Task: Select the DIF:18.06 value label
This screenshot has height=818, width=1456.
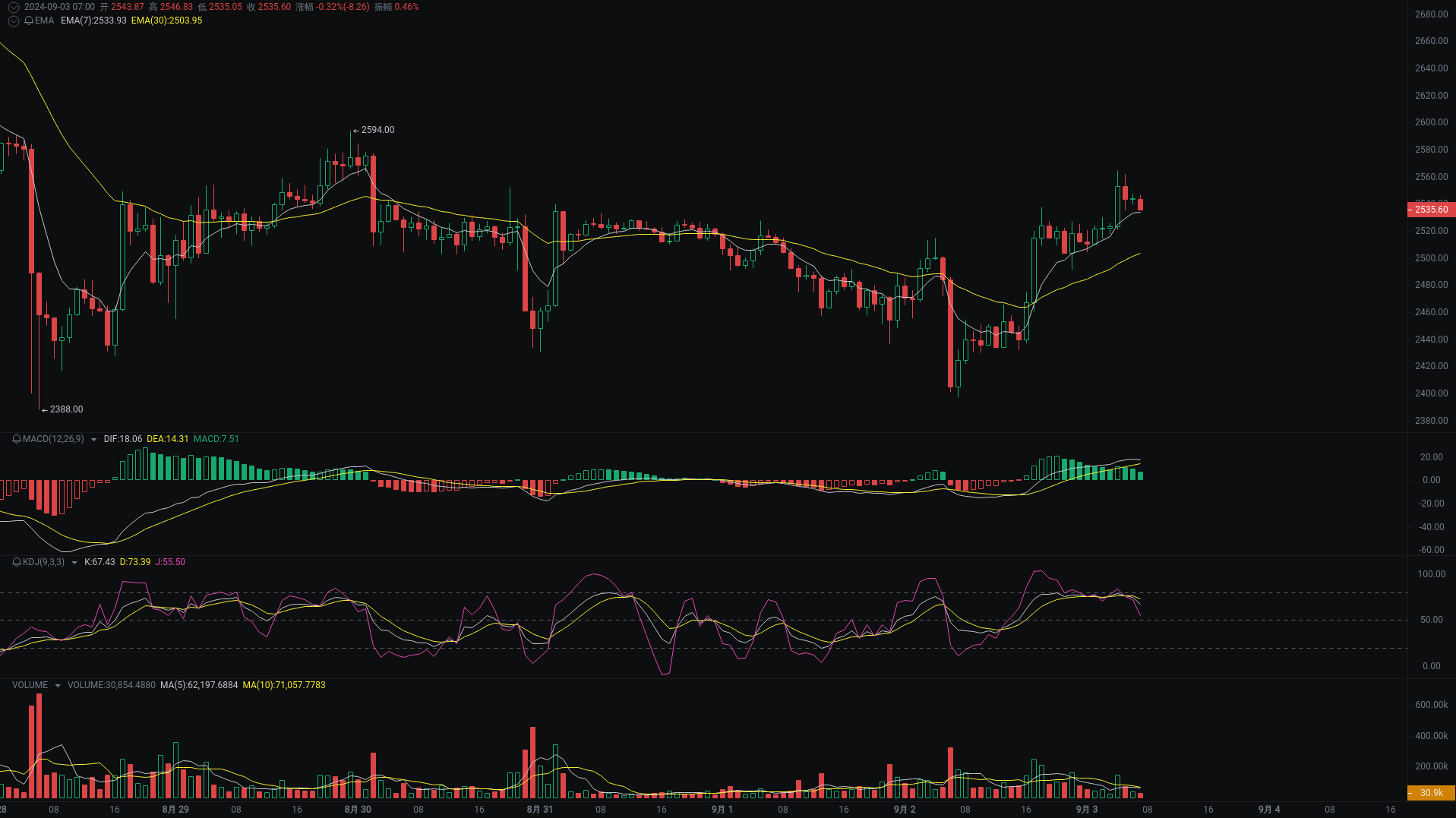Action: point(122,439)
